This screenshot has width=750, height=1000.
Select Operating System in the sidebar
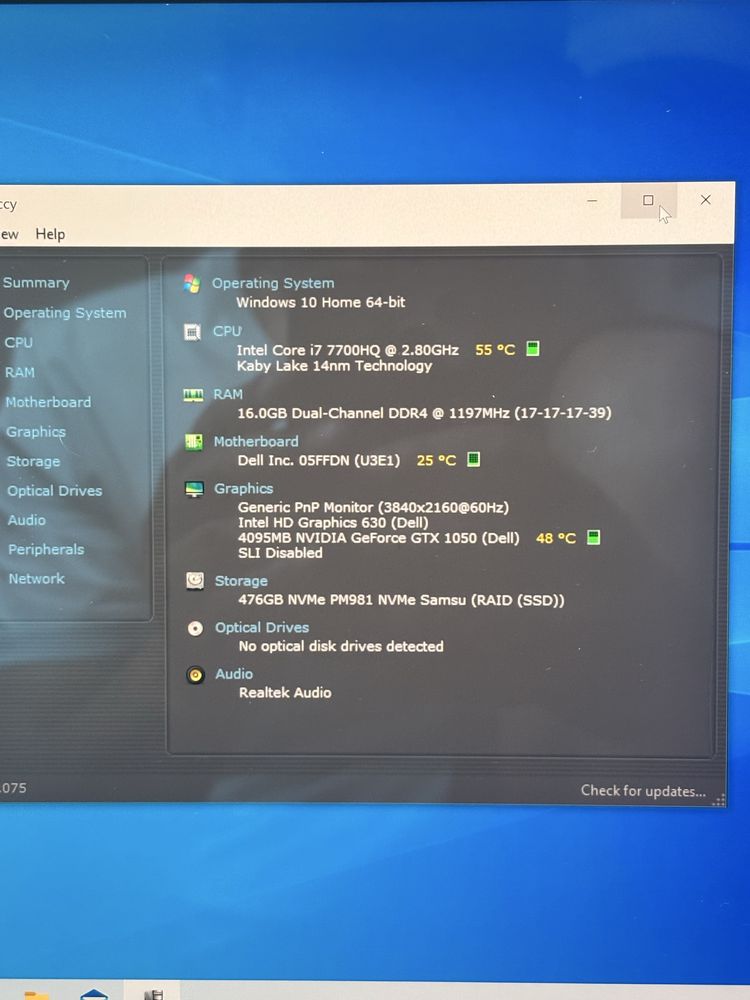coord(65,312)
